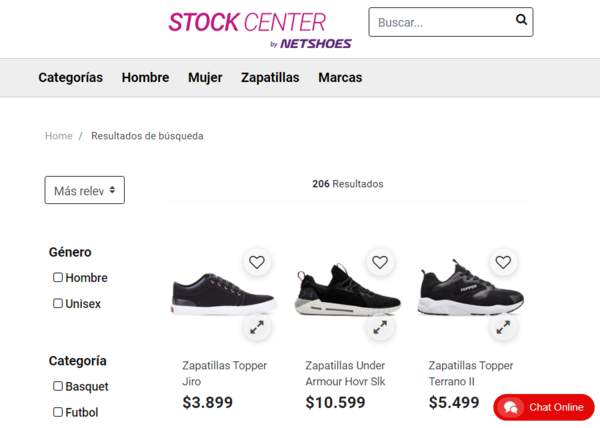Tick the Basquet category checkbox
The width and height of the screenshot is (600, 428).
click(58, 386)
